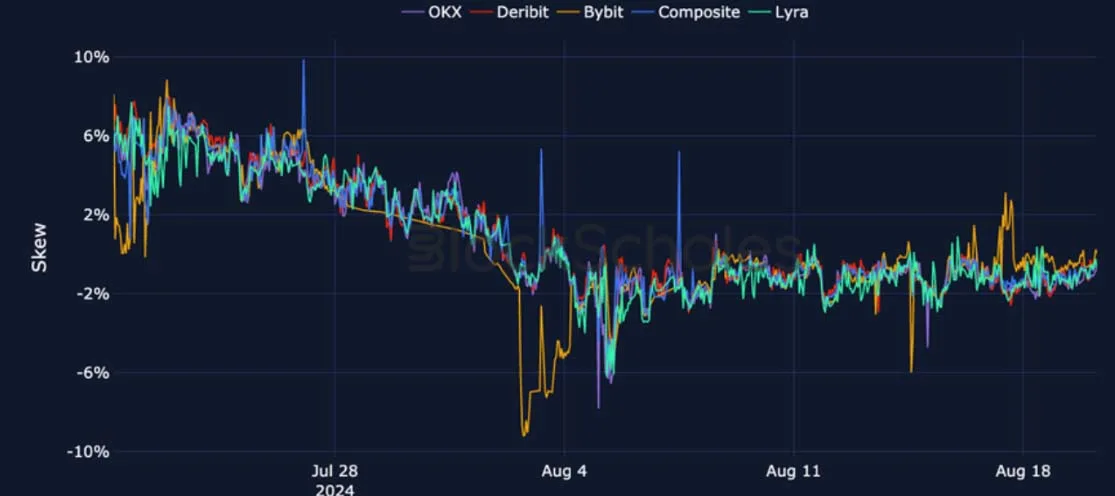The width and height of the screenshot is (1115, 496).
Task: Toggle the Composite series in legend
Action: click(x=686, y=12)
